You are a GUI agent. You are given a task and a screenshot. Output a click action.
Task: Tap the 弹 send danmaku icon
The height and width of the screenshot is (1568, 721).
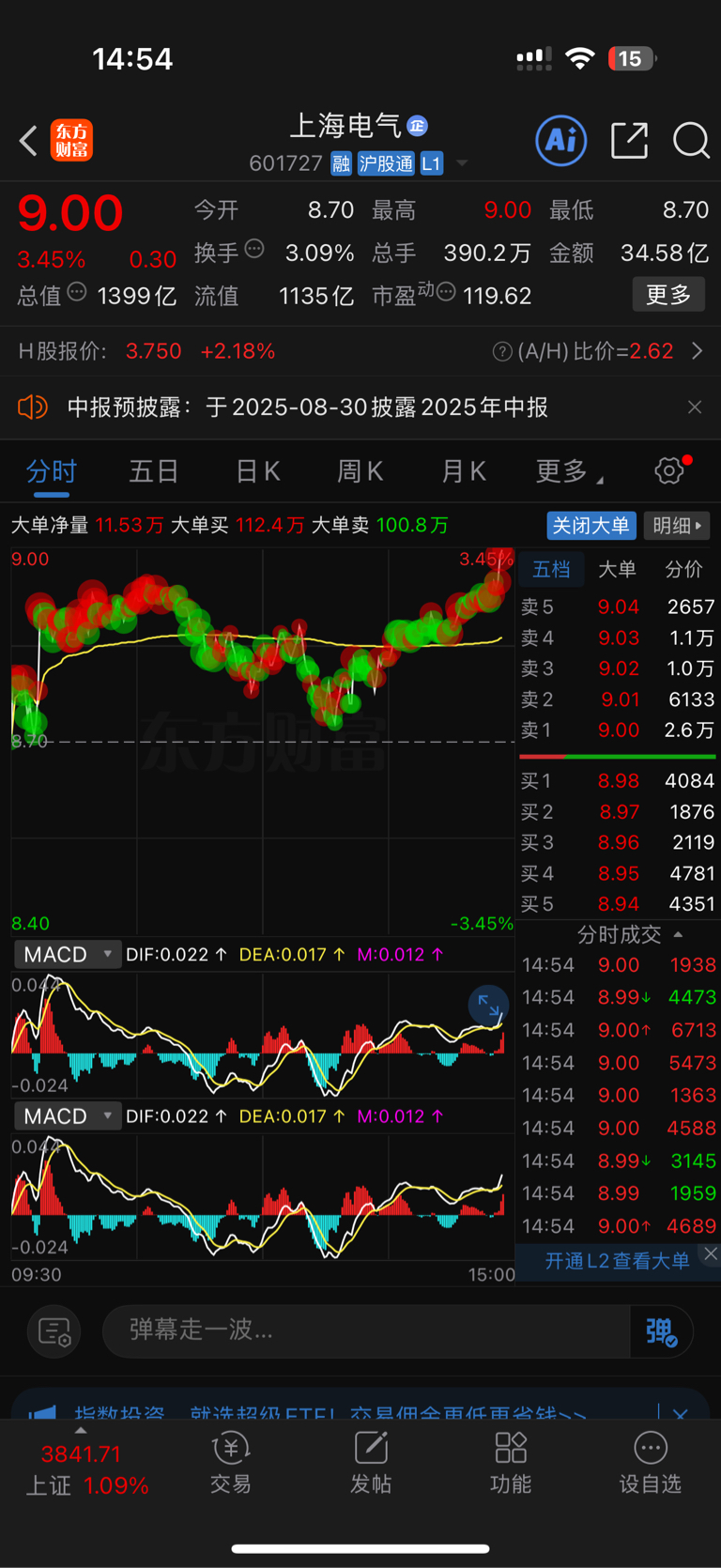661,1331
